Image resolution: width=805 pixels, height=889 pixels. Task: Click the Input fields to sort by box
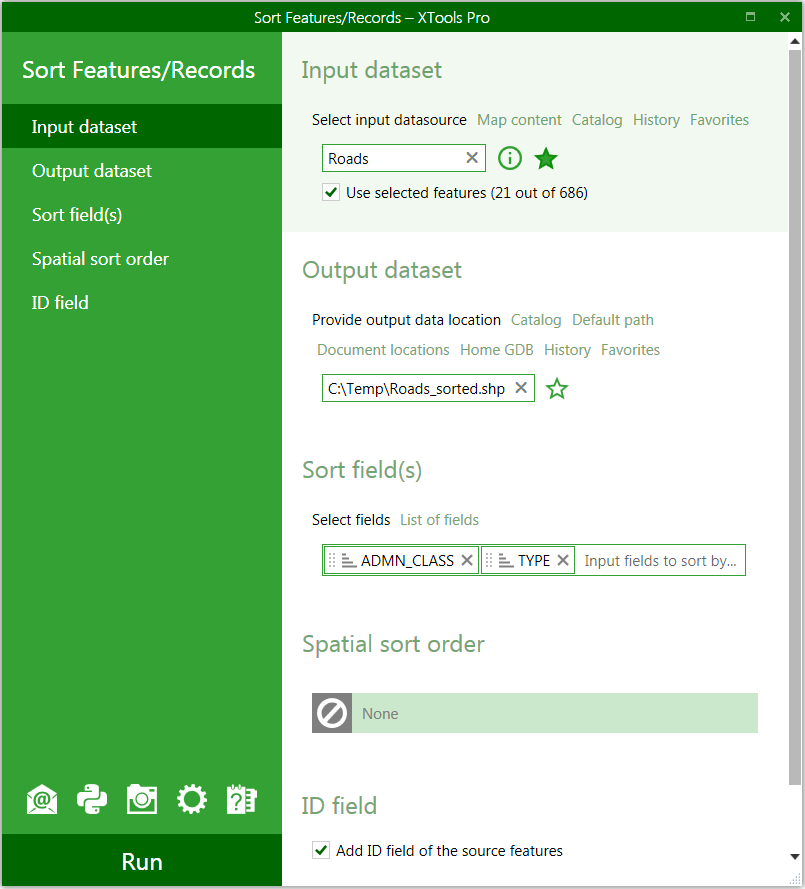point(660,561)
